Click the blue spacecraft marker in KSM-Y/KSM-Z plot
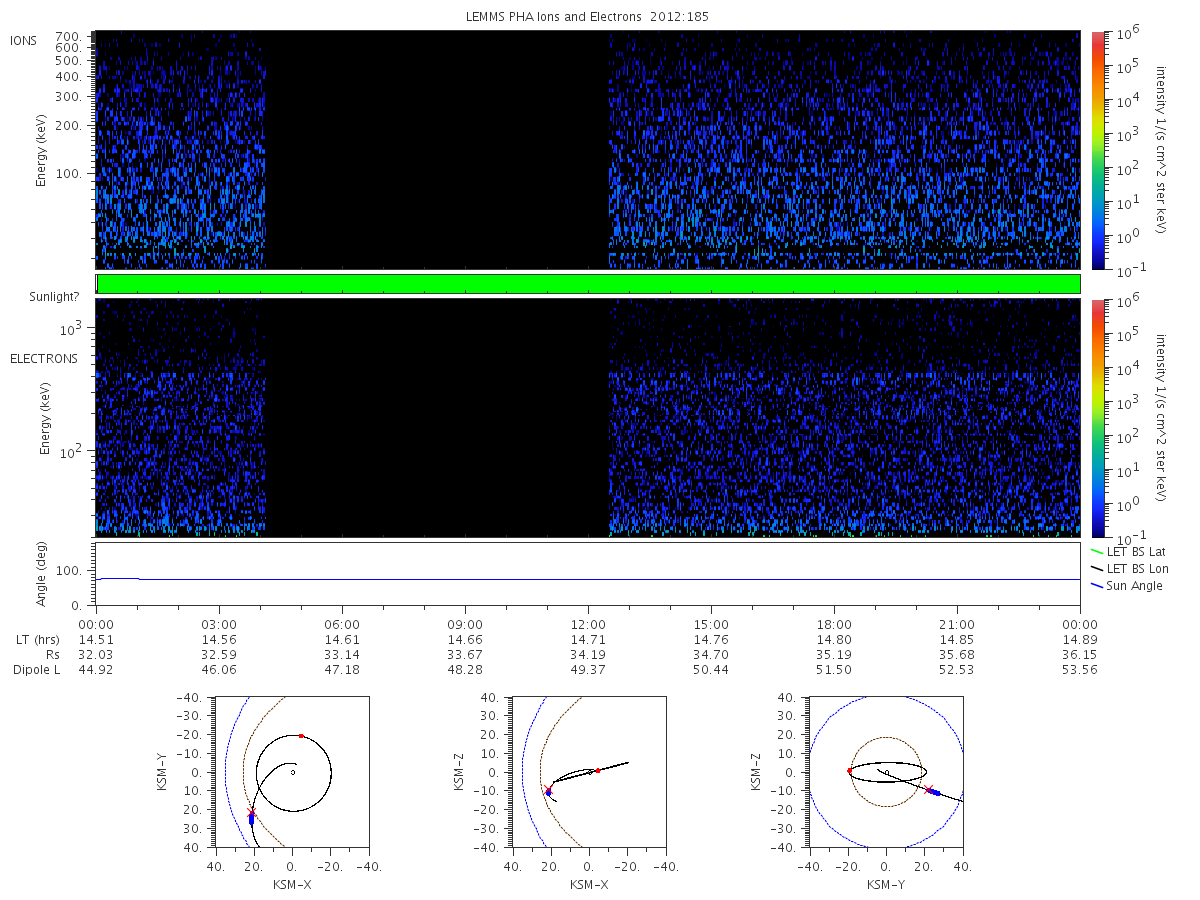This screenshot has height=900, width=1200. click(933, 792)
